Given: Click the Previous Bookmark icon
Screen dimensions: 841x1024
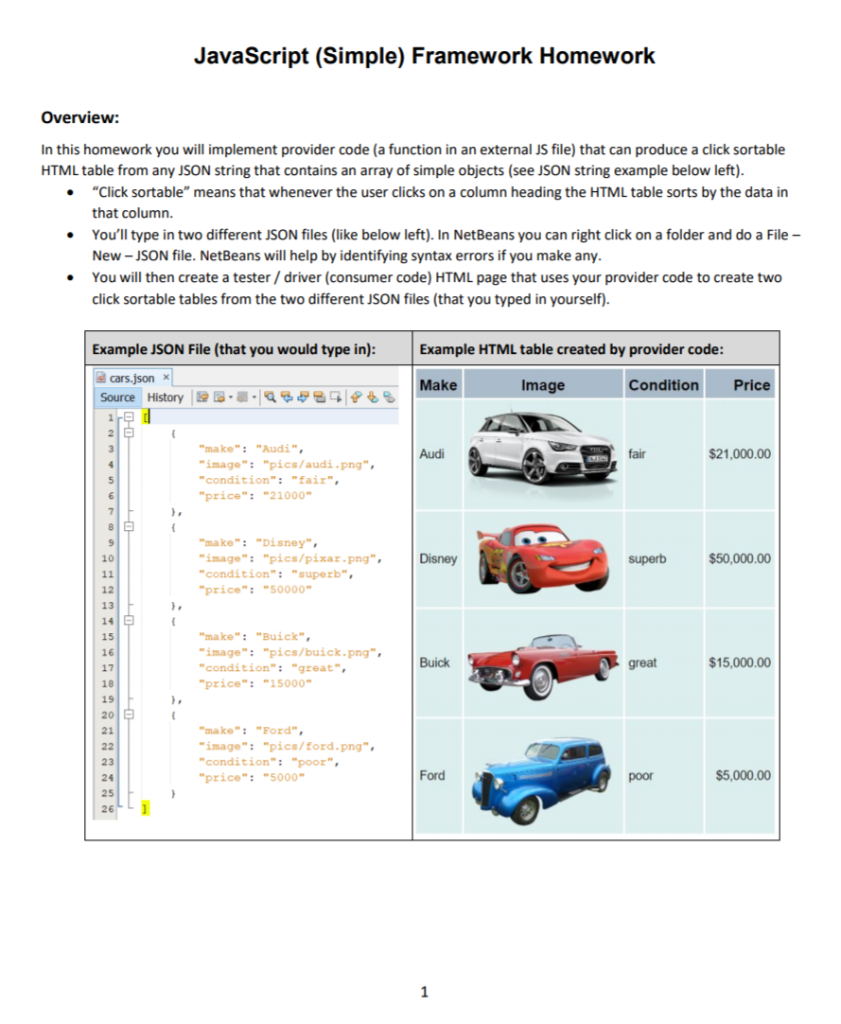Looking at the screenshot, I should [x=356, y=397].
